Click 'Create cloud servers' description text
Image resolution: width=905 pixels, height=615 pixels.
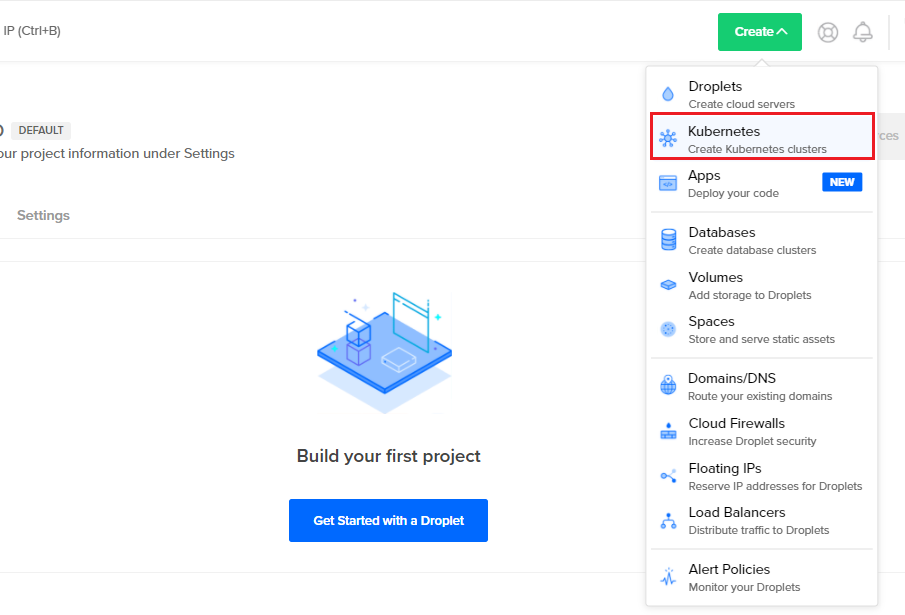click(742, 104)
